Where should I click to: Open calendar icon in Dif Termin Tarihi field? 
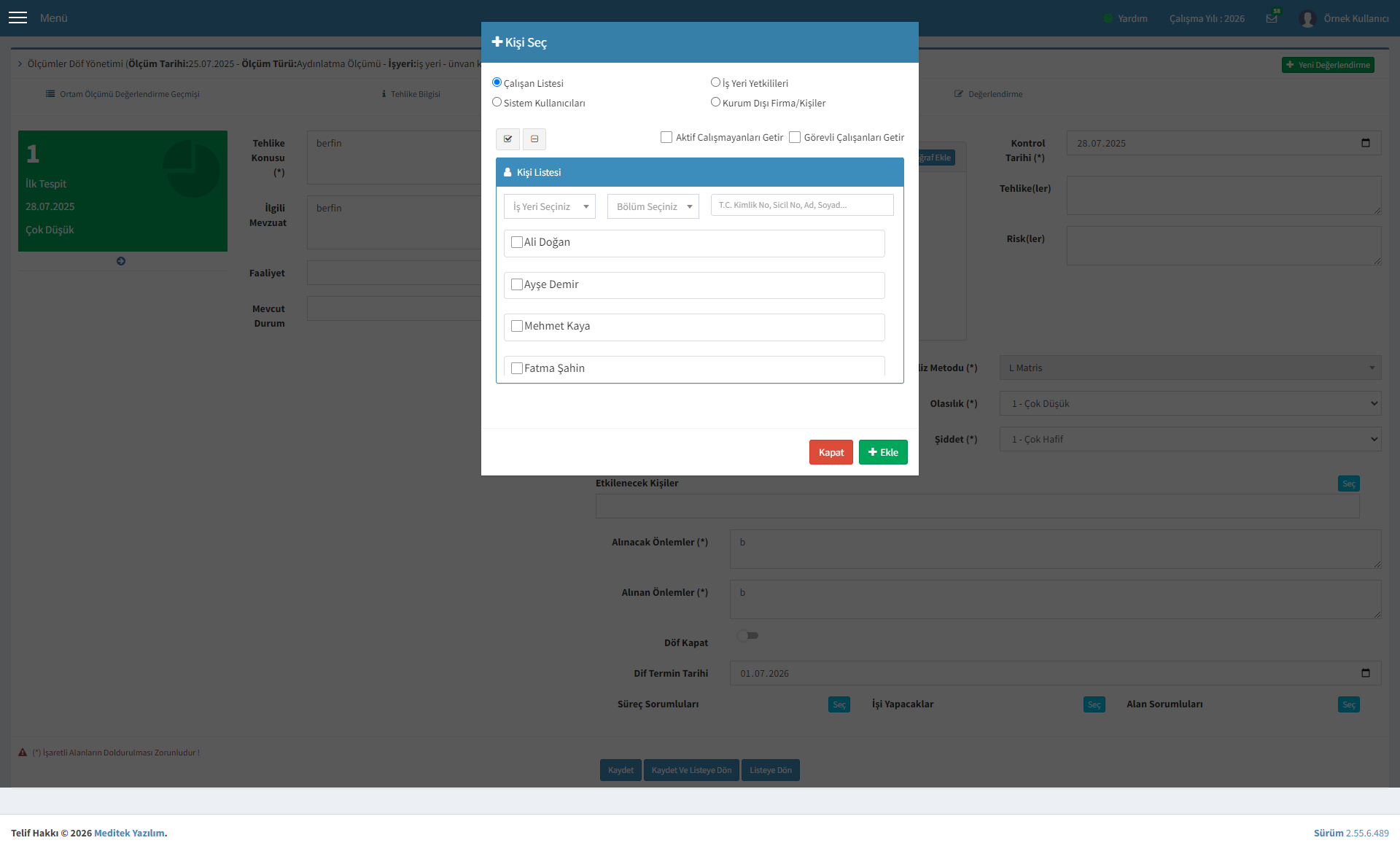[1366, 673]
